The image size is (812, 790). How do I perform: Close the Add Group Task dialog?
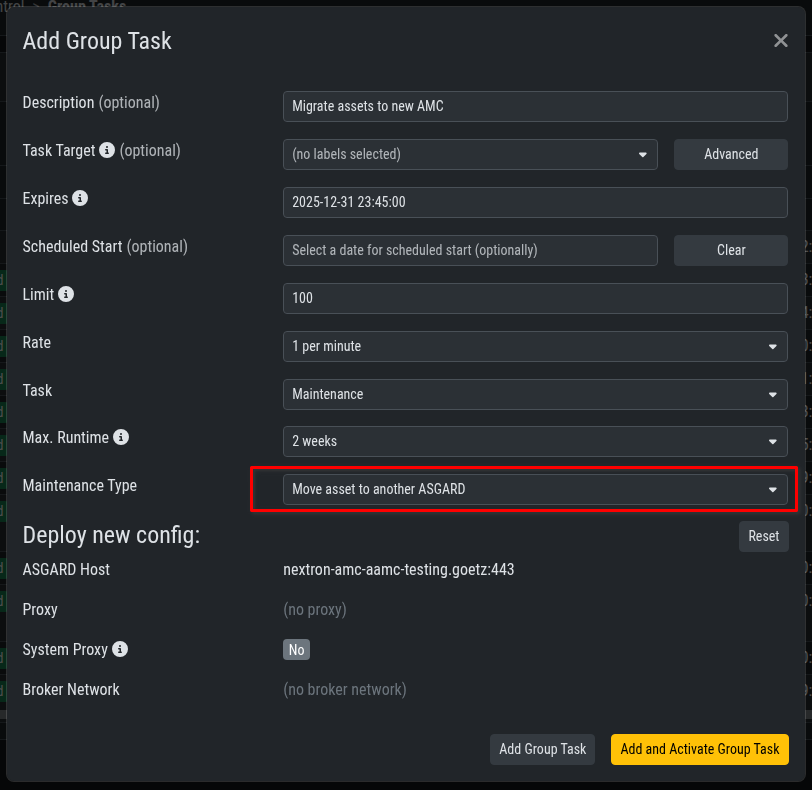780,41
